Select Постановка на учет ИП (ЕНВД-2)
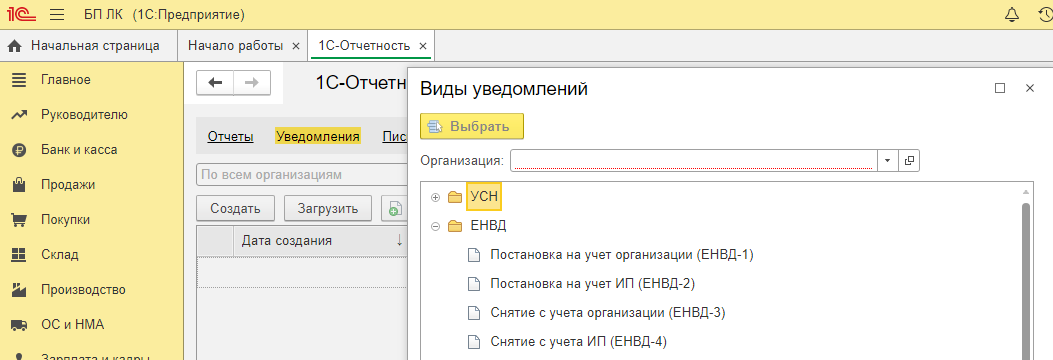This screenshot has width=1053, height=360. click(592, 283)
